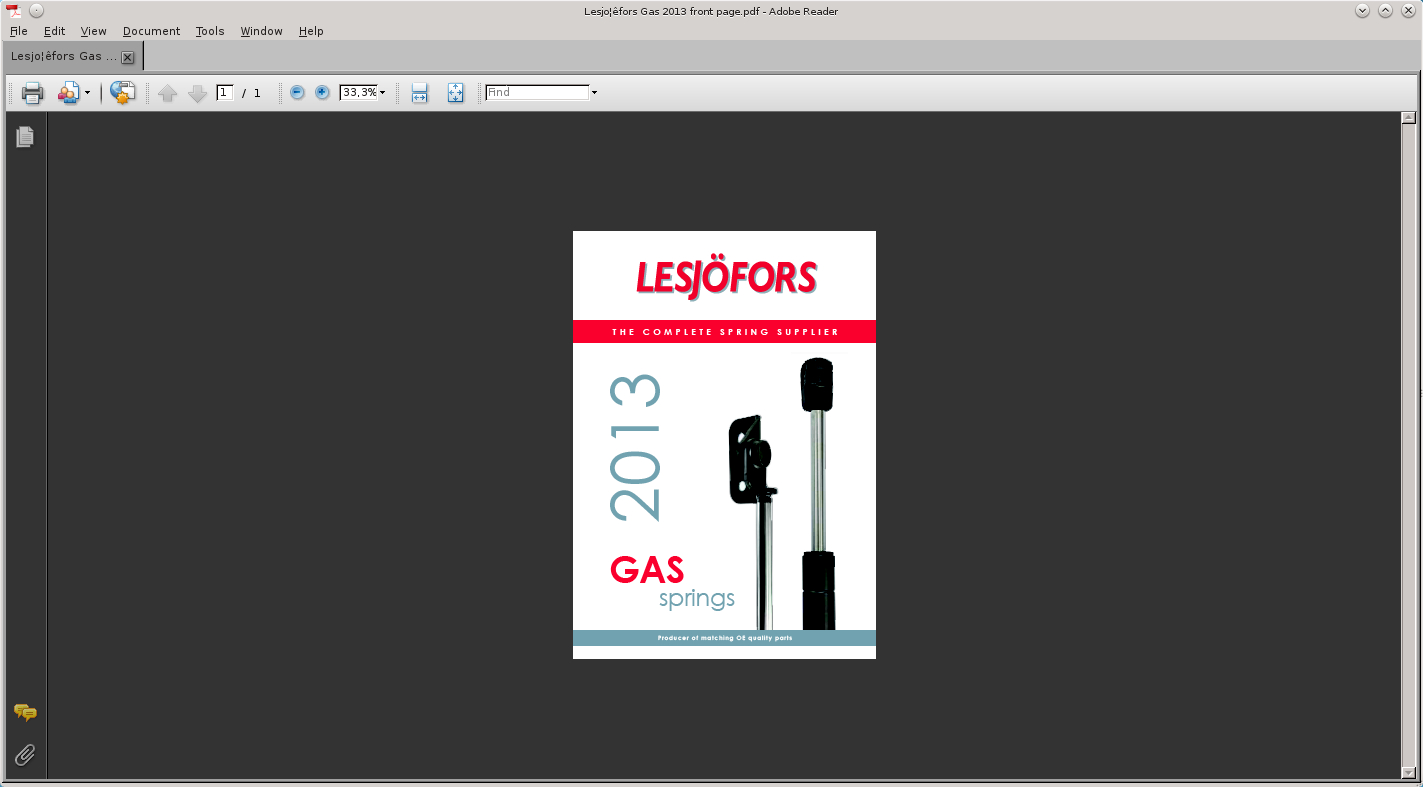Screen dimensions: 1423x787
Task: Click the Fit One Full Page icon
Action: 455,93
